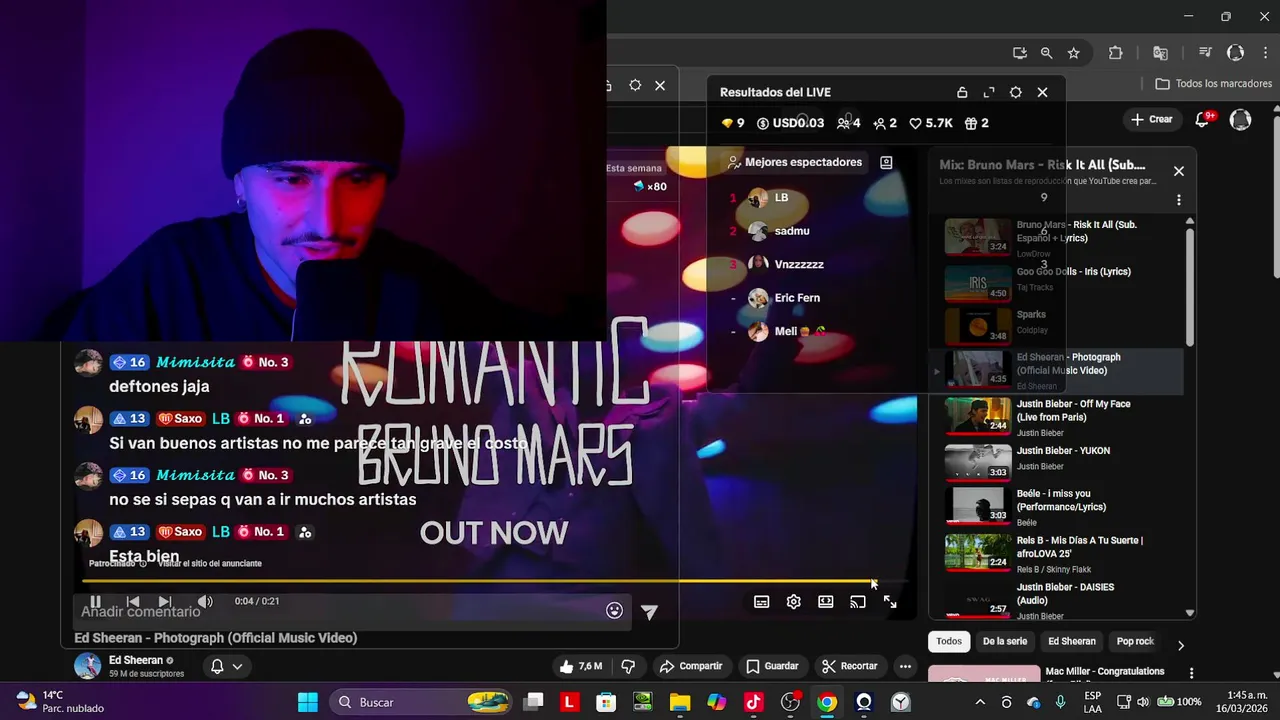Viewport: 1280px width, 720px height.
Task: Unlock the Resultados del LIVE panel
Action: (x=962, y=92)
